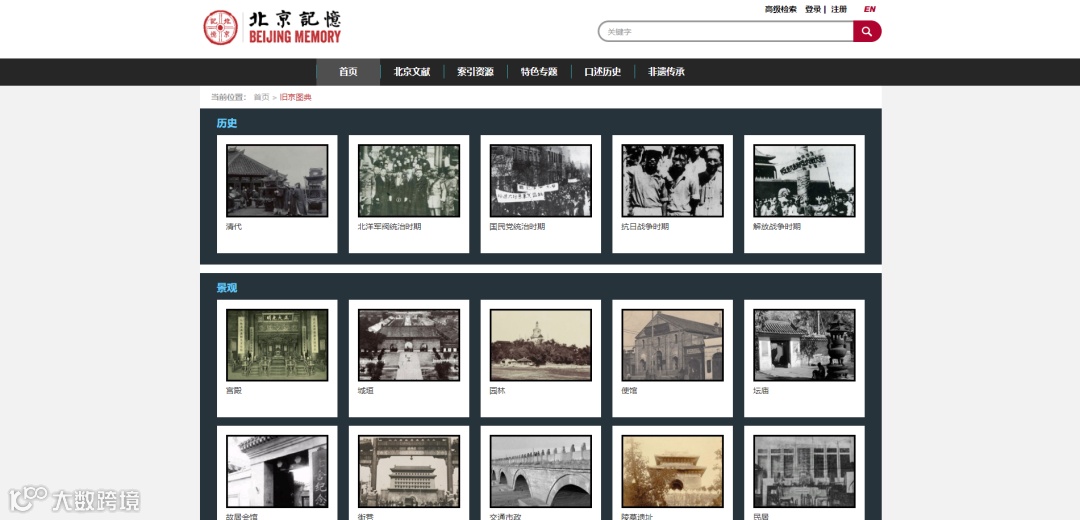Open the 非遗传承 navigation menu
The width and height of the screenshot is (1080, 520).
pos(666,72)
